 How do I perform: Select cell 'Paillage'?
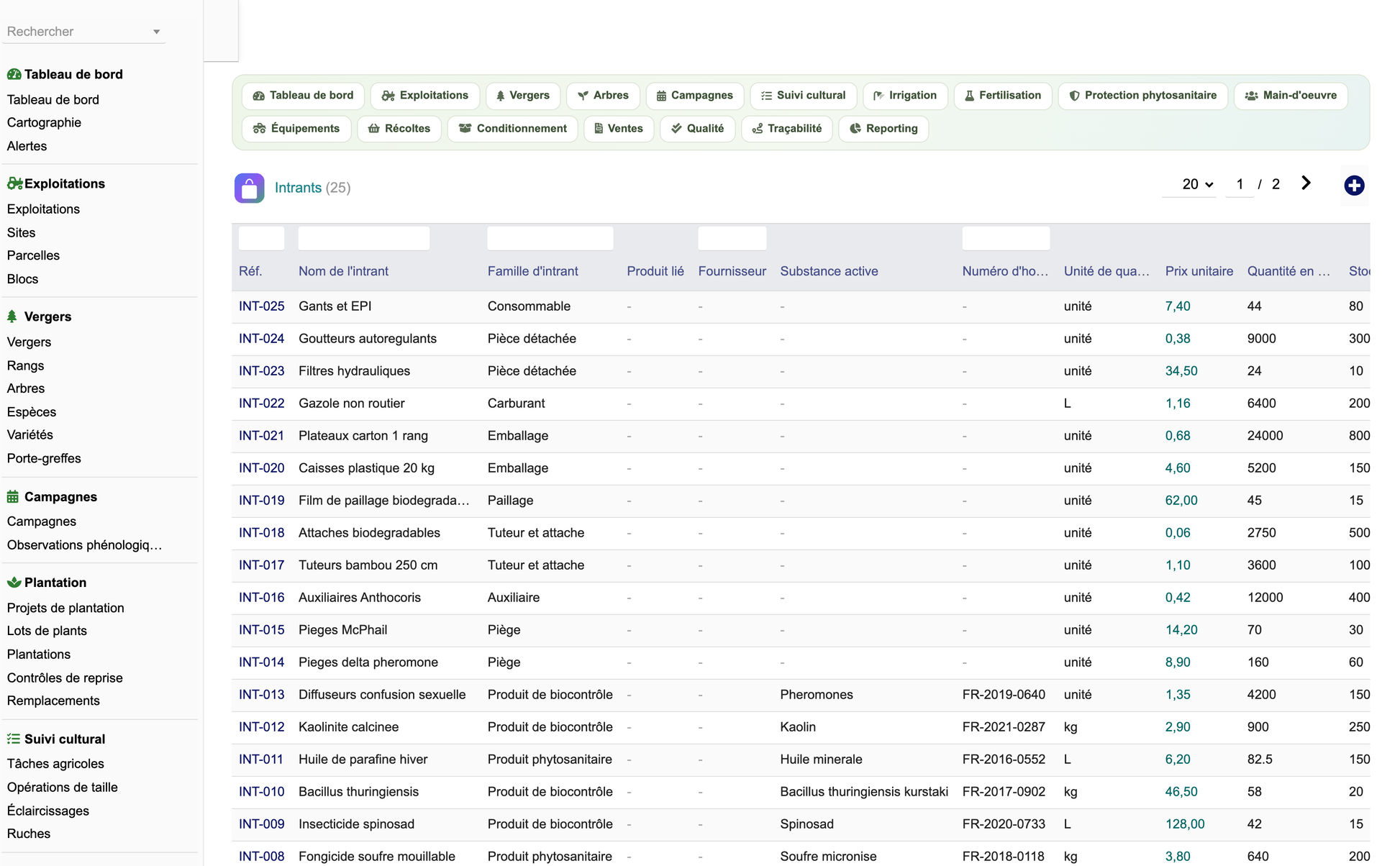(x=510, y=501)
